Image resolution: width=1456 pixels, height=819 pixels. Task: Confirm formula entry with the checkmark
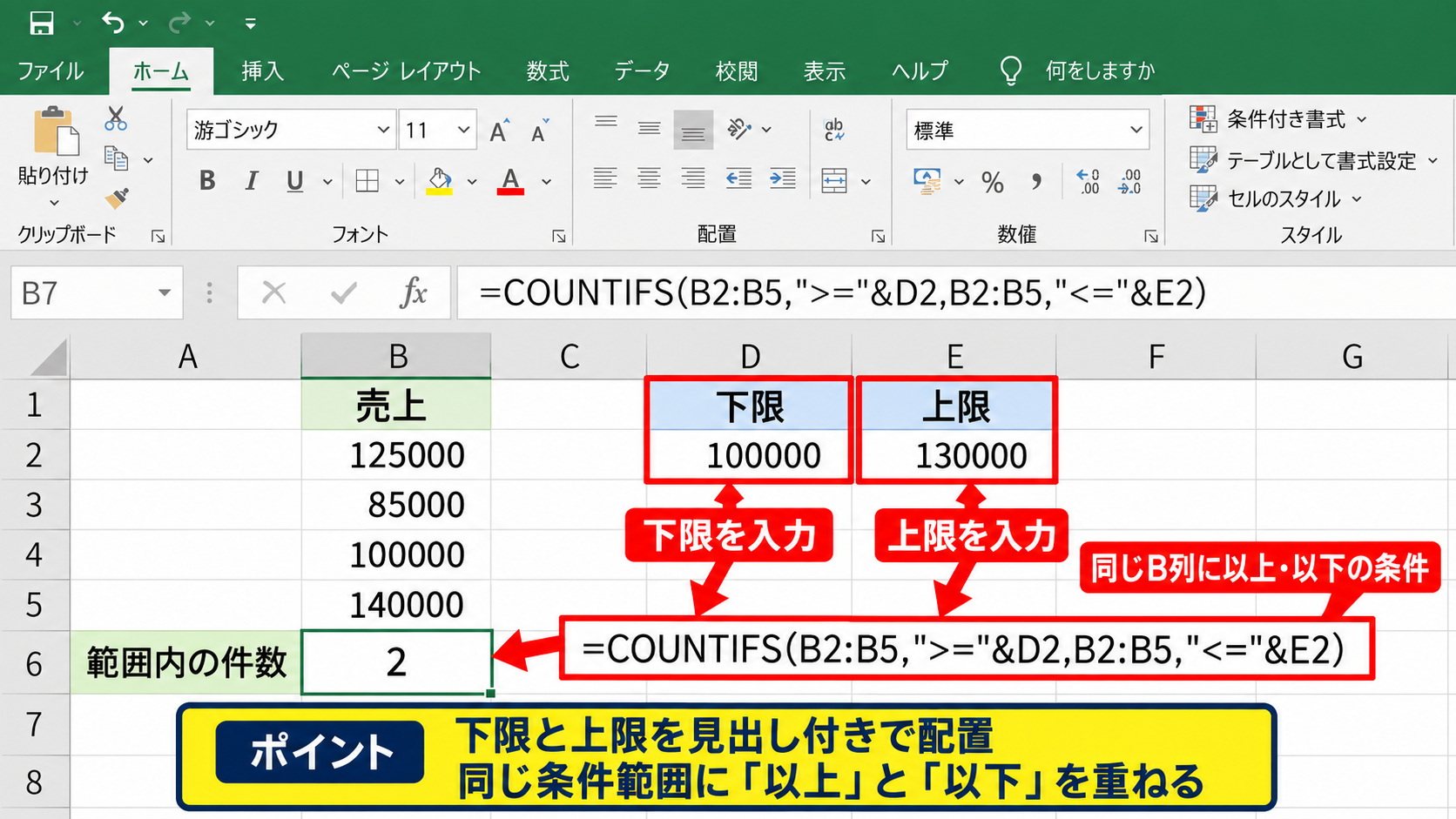(x=344, y=292)
